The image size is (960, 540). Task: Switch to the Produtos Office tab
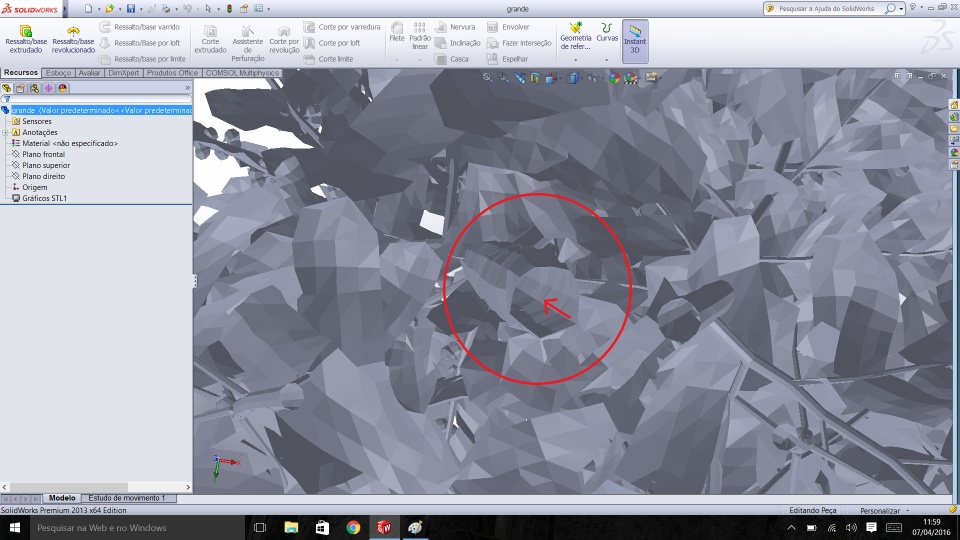(x=172, y=73)
